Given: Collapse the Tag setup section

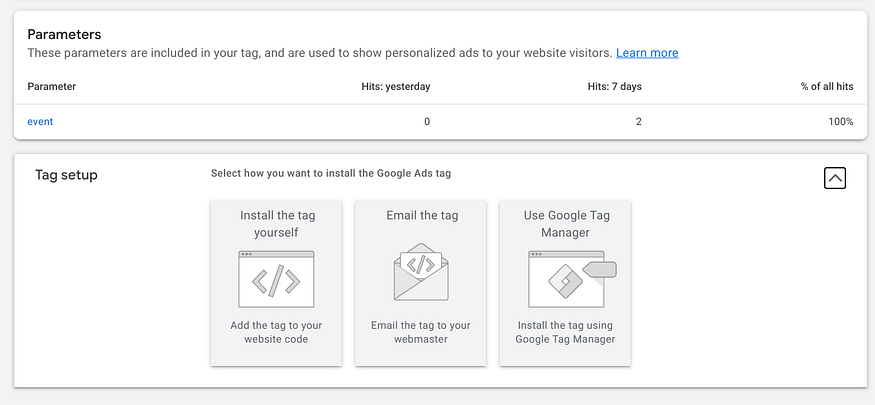Looking at the screenshot, I should pyautogui.click(x=835, y=178).
